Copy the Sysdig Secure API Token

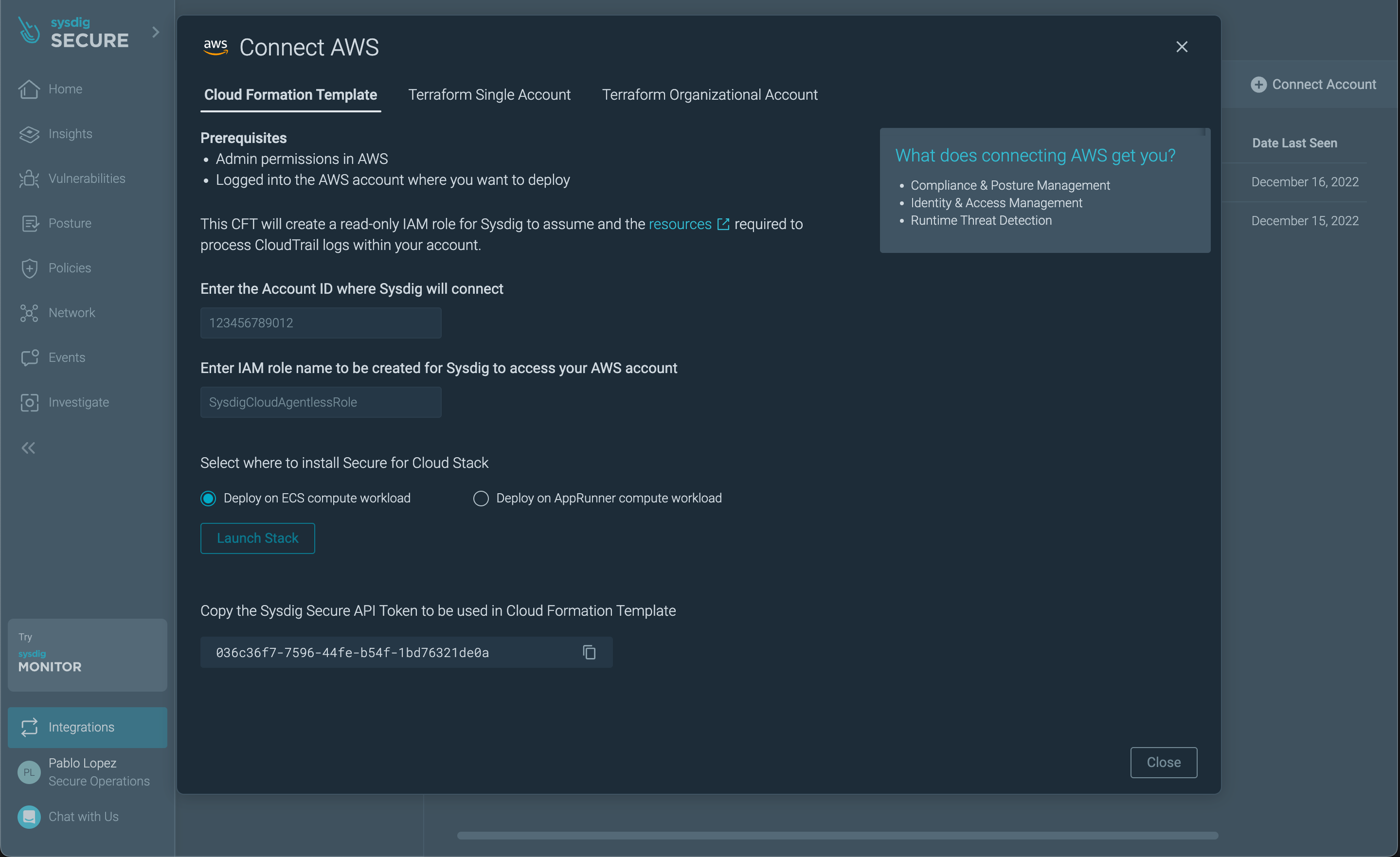tap(589, 652)
